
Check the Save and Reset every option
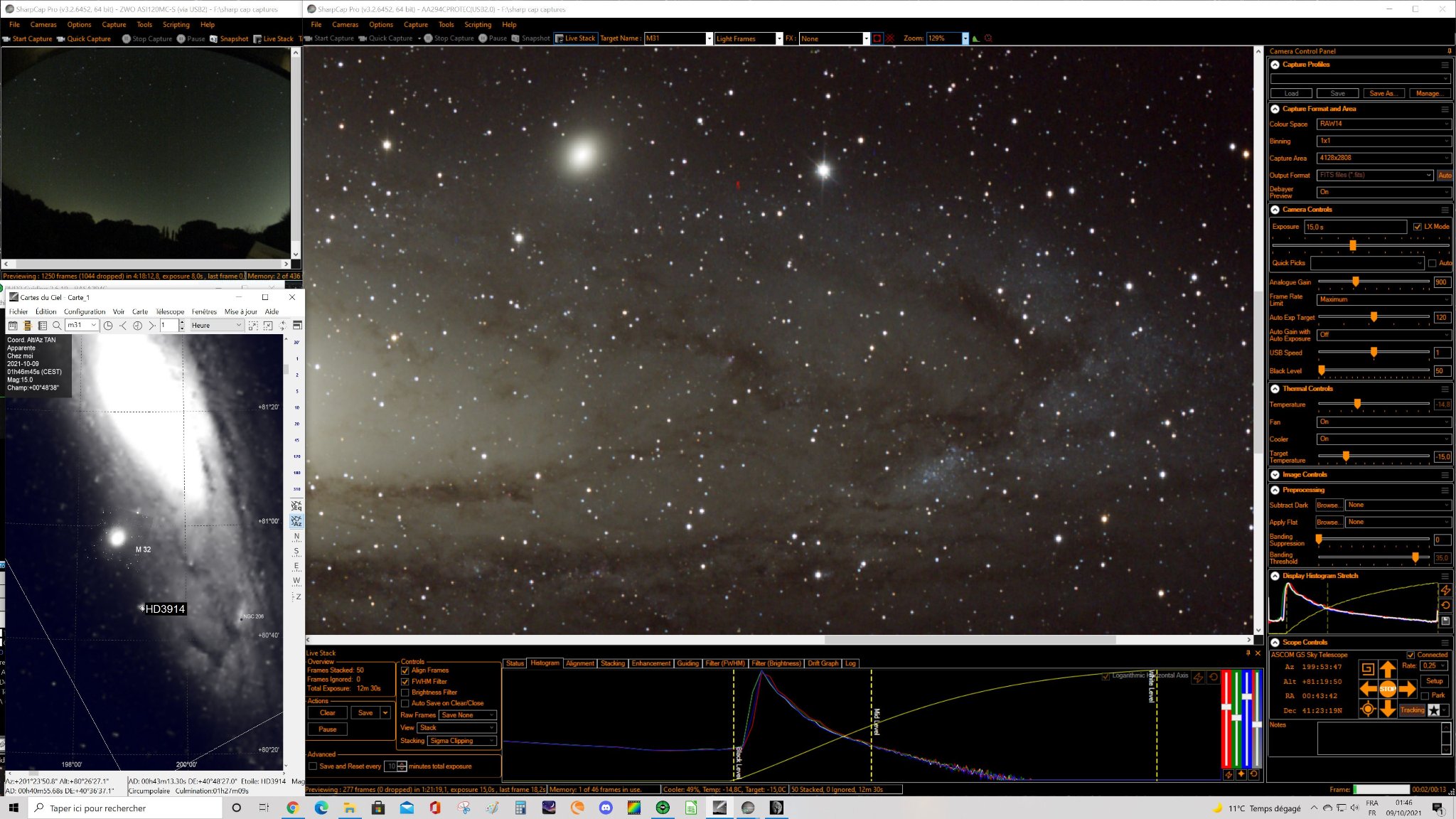coord(313,766)
